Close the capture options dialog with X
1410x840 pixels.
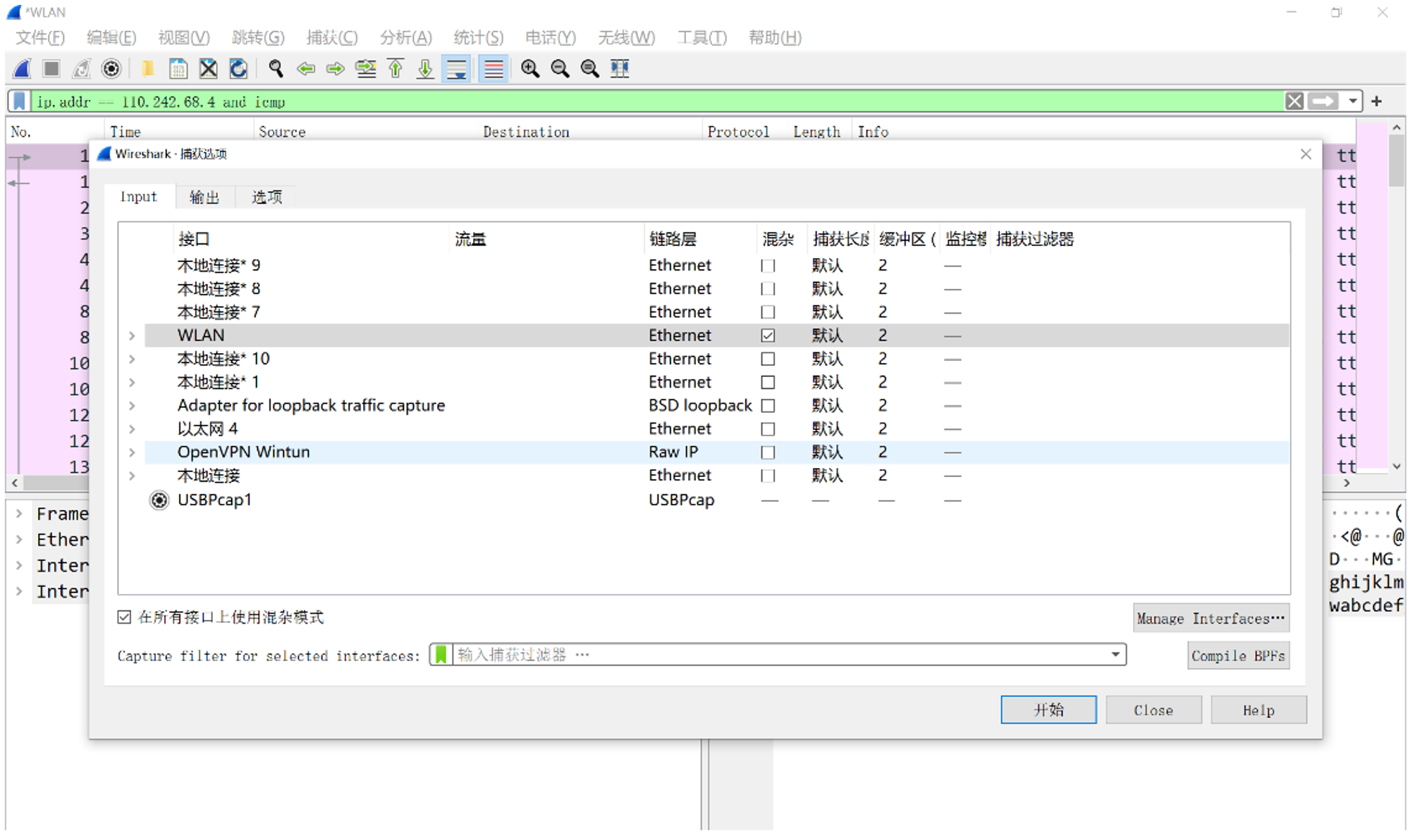tap(1306, 154)
